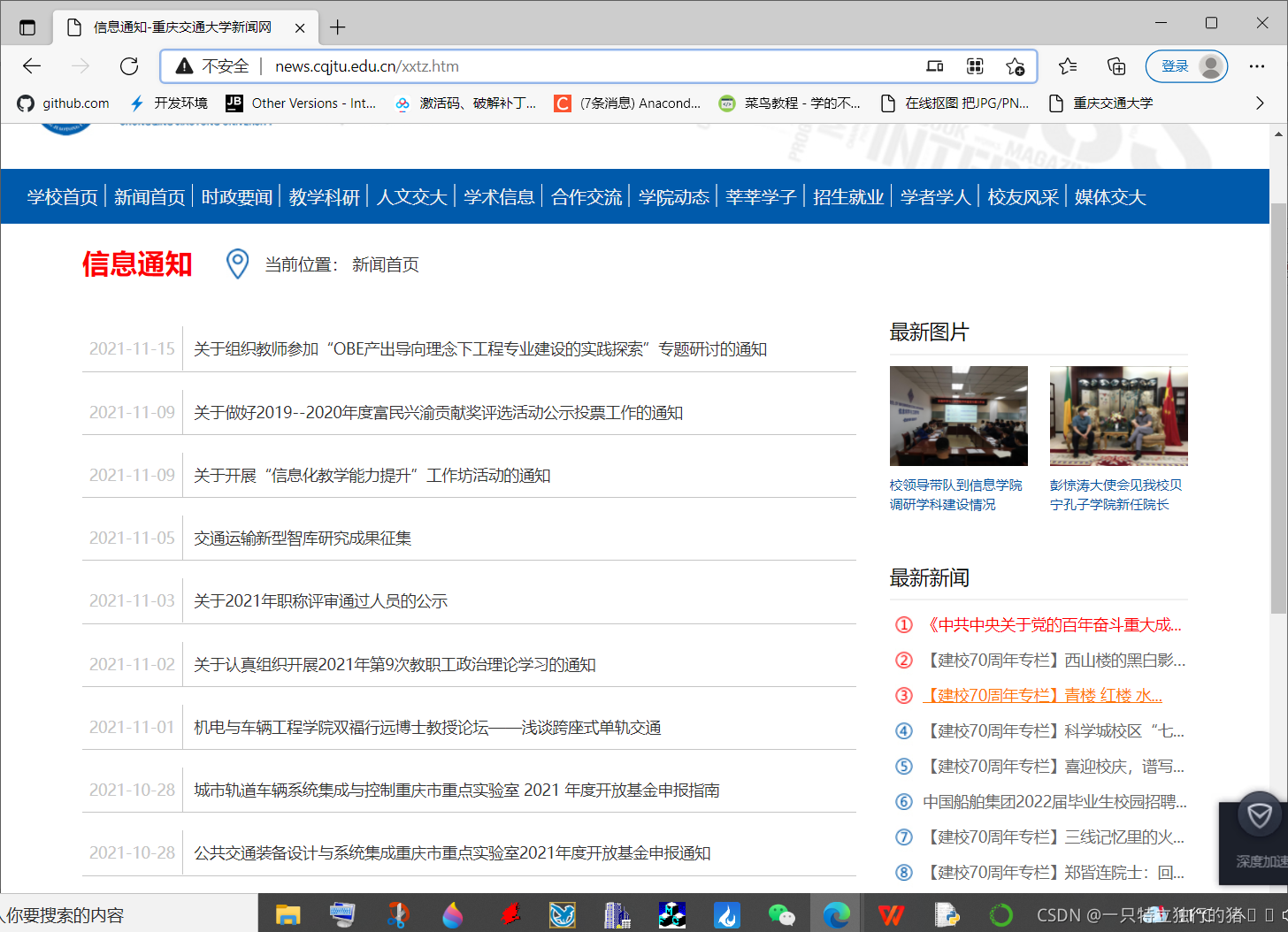The image size is (1288, 932).
Task: Open the 公共交通装备设计 fund notice
Action: click(452, 853)
